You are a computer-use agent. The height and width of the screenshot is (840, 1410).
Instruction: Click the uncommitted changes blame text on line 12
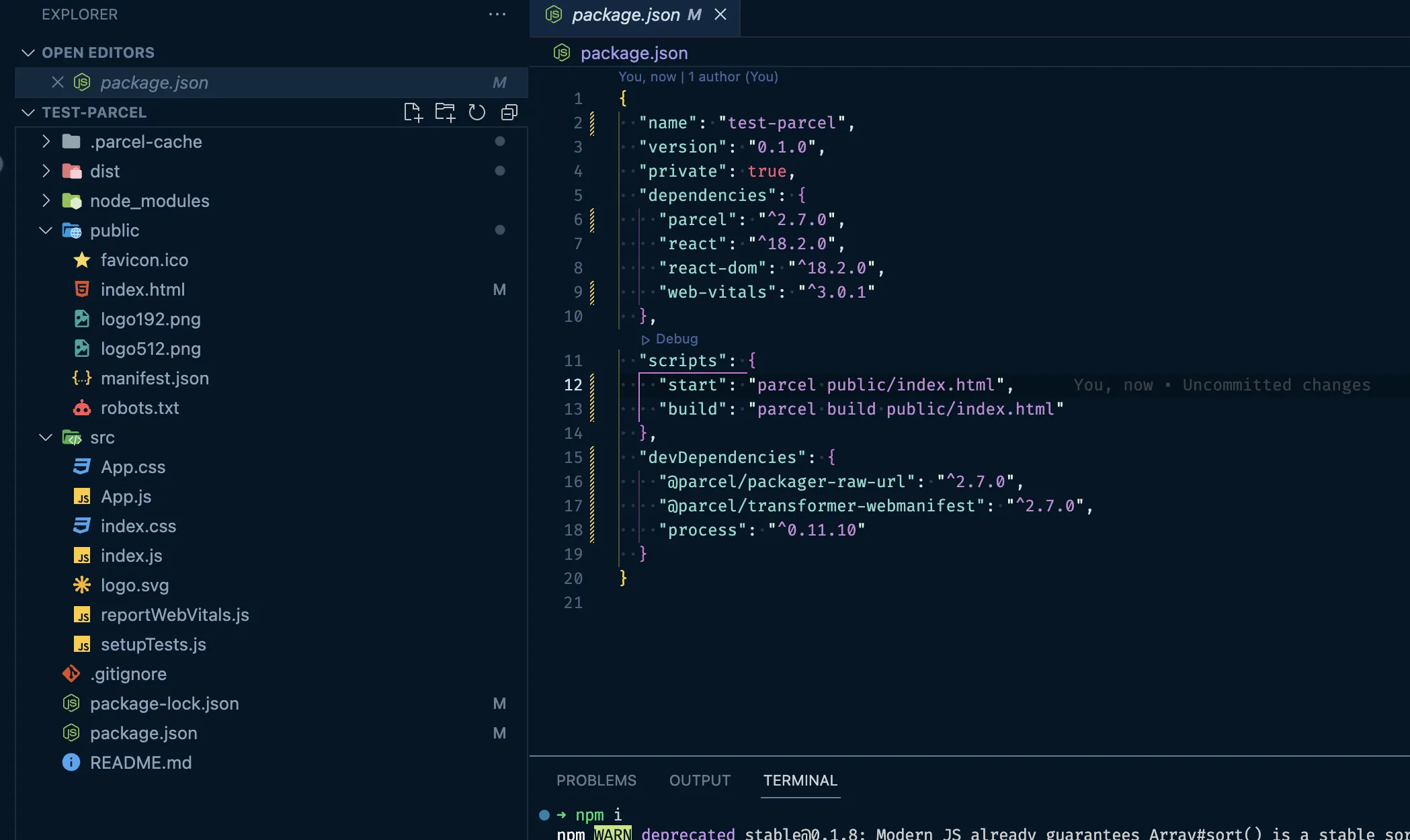pos(1222,385)
